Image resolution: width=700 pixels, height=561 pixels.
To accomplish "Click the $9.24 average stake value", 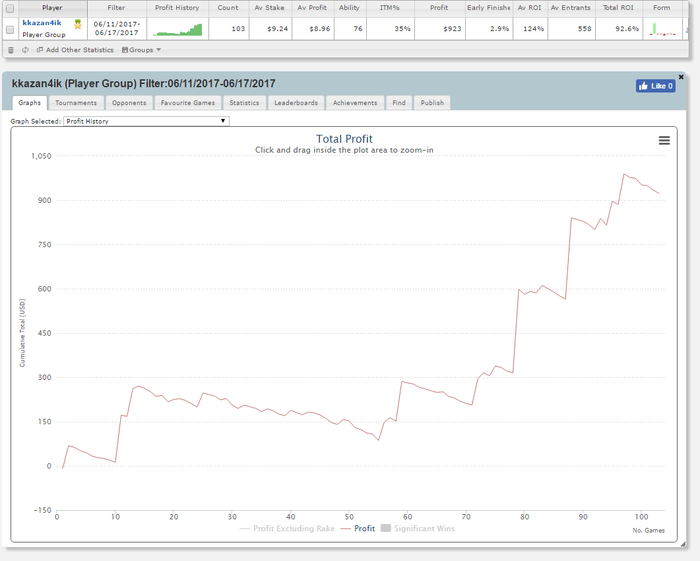I will point(278,29).
